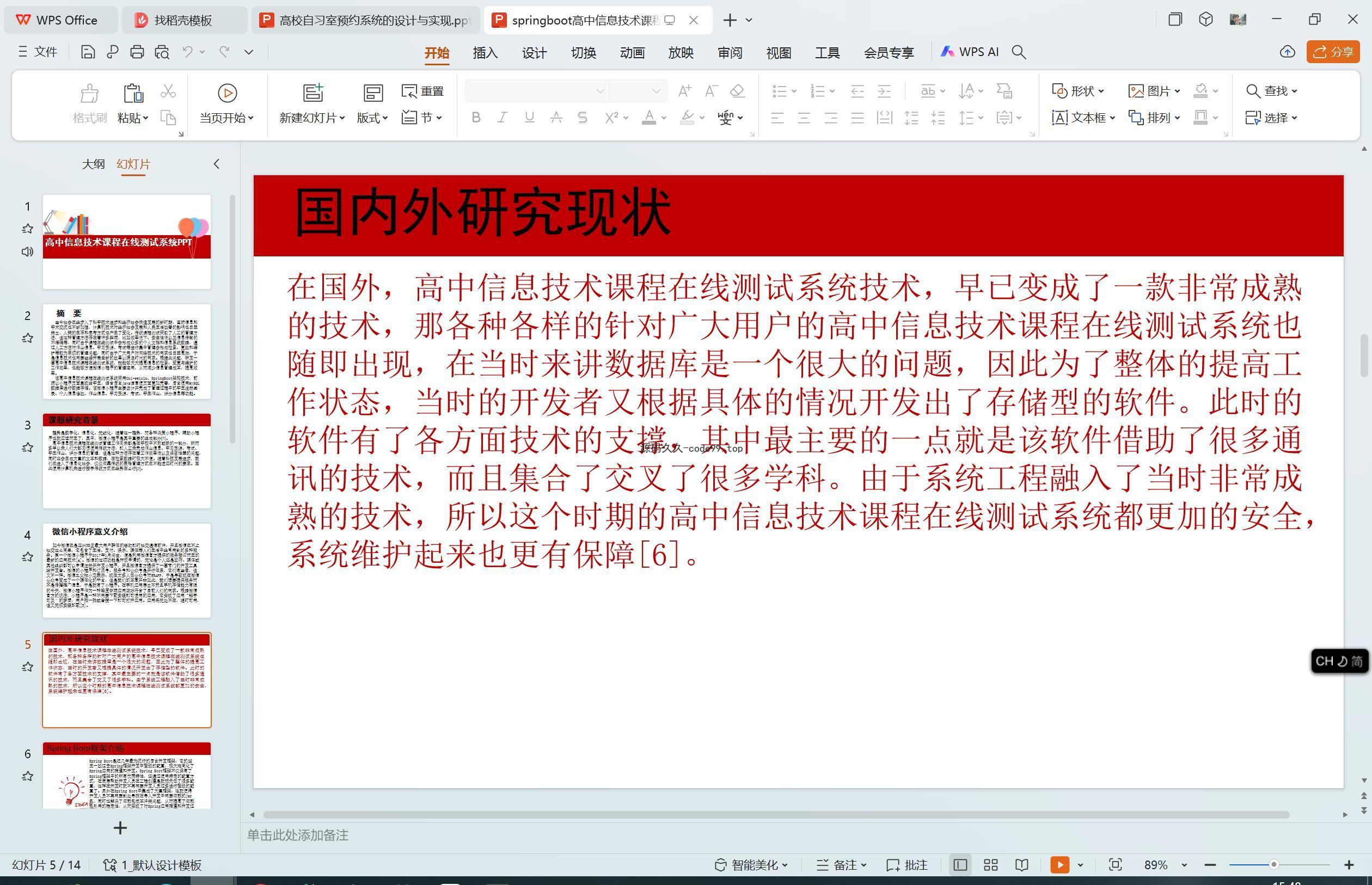Toggle justify text alignment
Image resolution: width=1372 pixels, height=885 pixels.
click(x=857, y=119)
